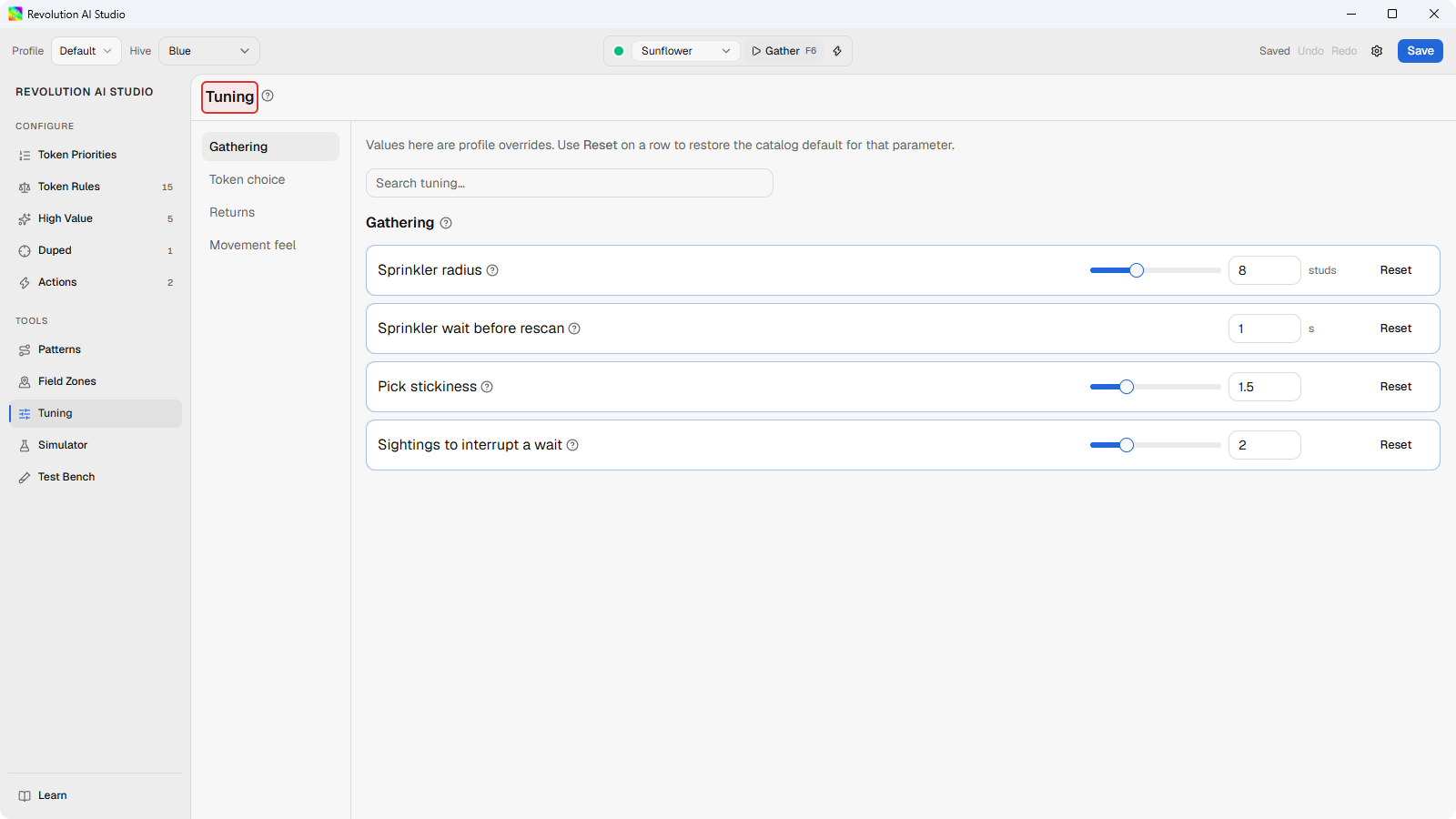
Task: Open the Learn page
Action: coord(96,795)
